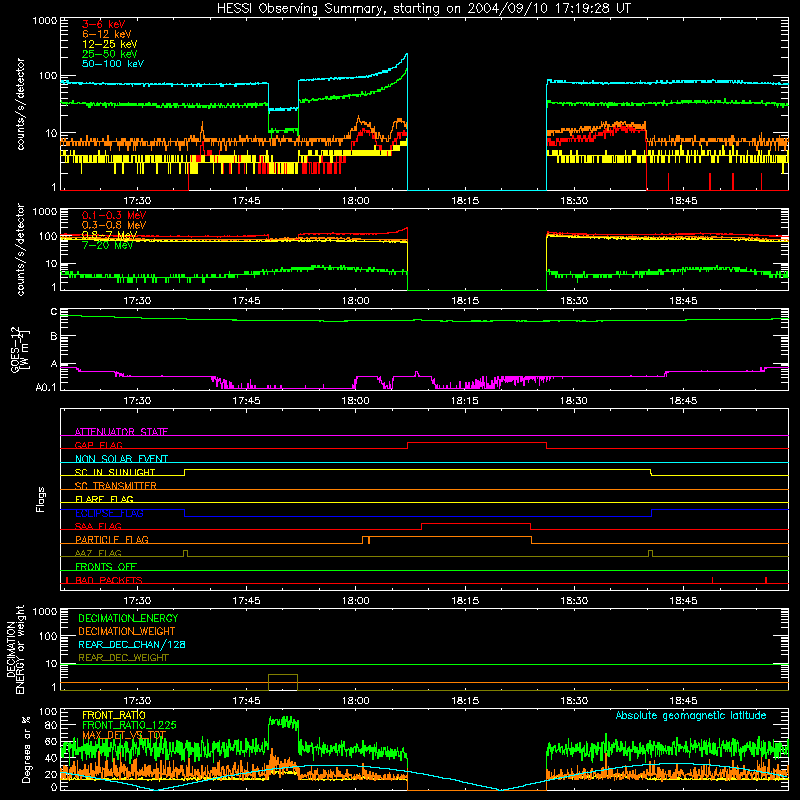Click the 18:00 tick label below GOES-12 panel
800x800 pixels.
point(356,401)
